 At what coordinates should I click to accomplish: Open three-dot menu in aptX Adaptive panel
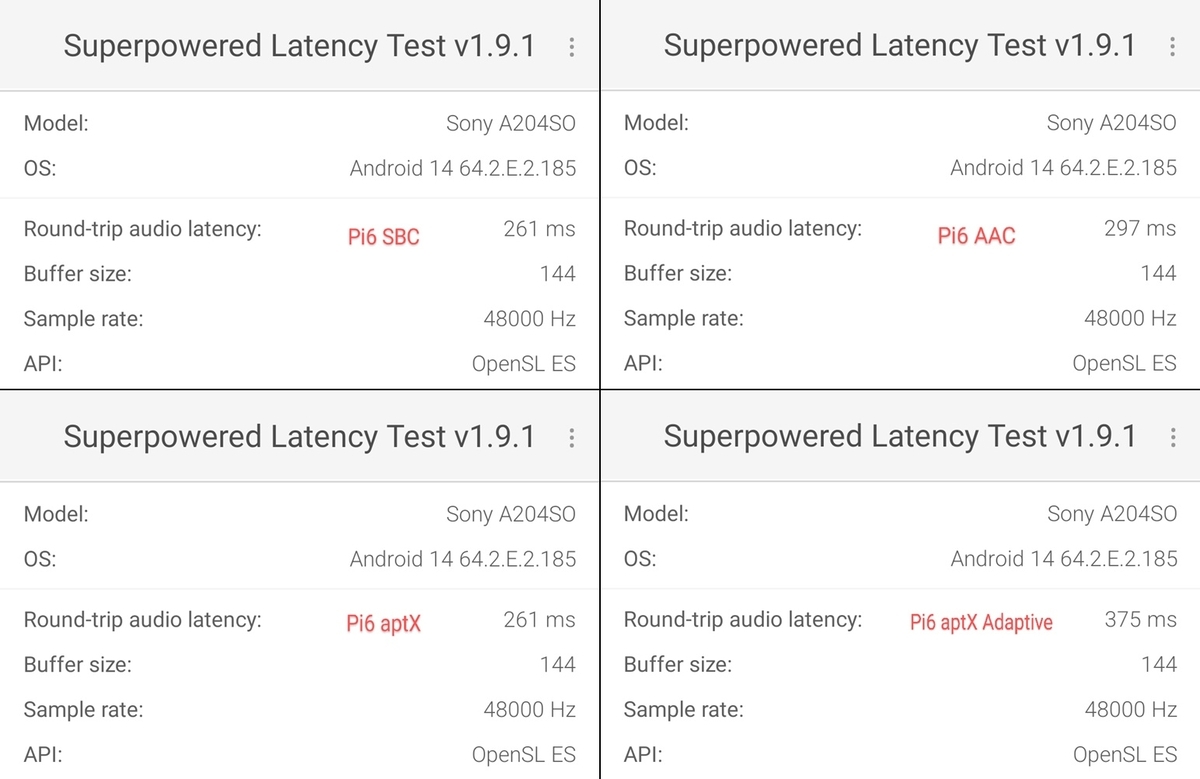coord(1171,438)
